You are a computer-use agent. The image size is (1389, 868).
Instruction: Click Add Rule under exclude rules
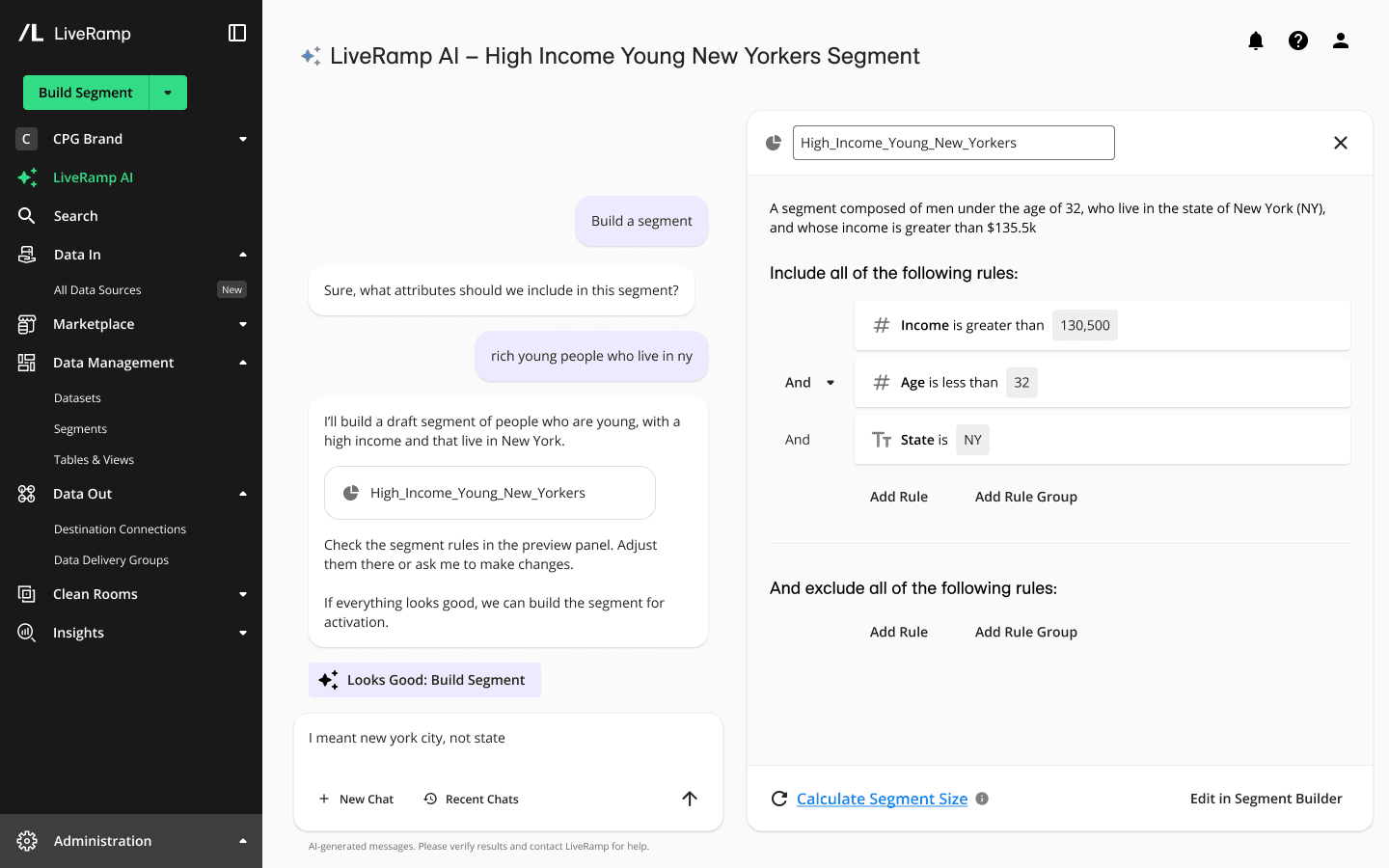[899, 632]
